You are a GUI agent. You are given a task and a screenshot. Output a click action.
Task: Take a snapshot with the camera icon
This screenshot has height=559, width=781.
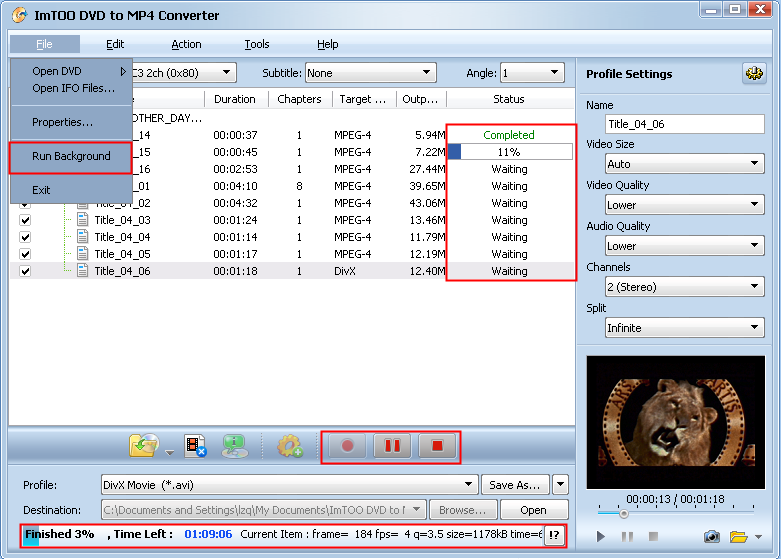point(712,537)
